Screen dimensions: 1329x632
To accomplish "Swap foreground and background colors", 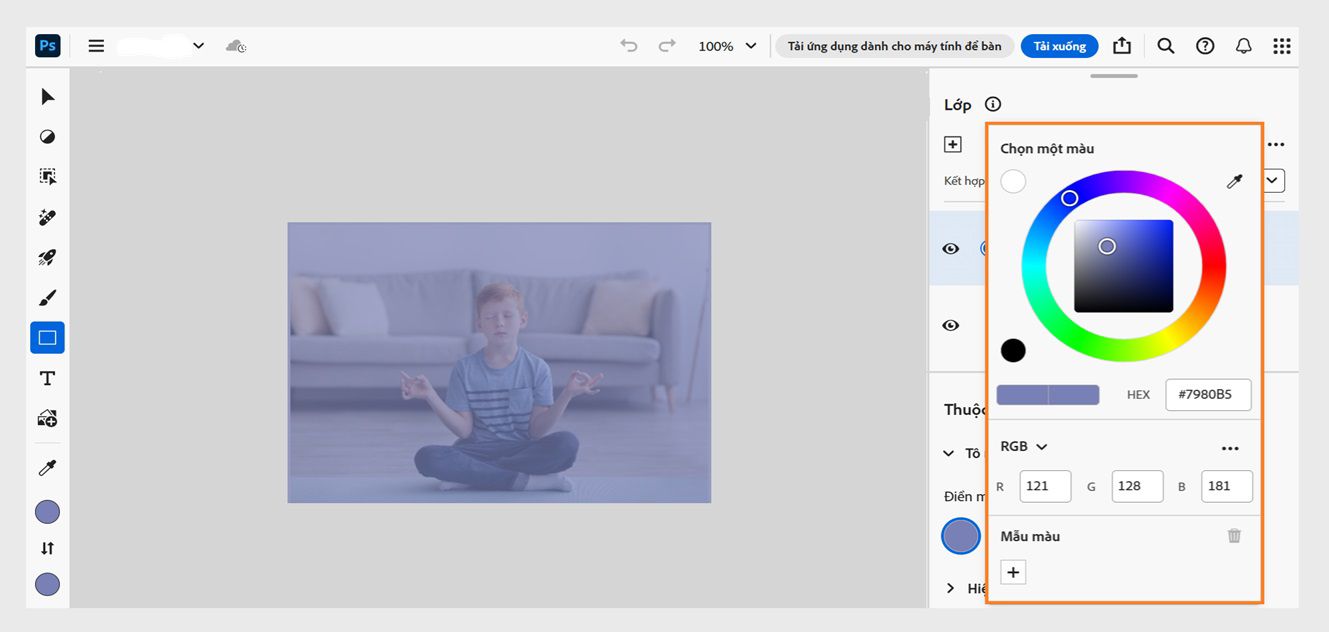I will click(x=47, y=548).
